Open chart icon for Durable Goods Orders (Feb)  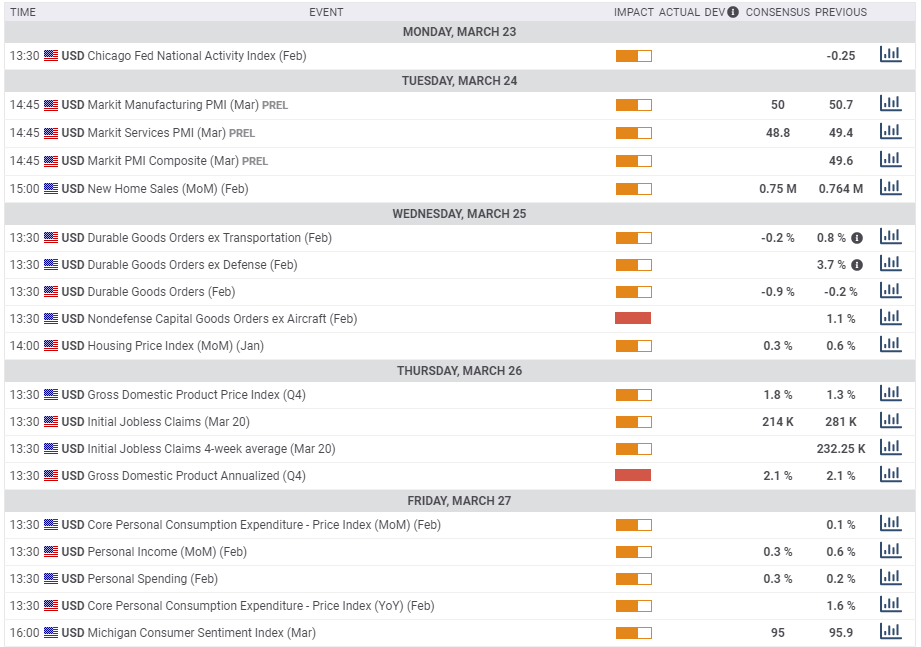[x=890, y=291]
